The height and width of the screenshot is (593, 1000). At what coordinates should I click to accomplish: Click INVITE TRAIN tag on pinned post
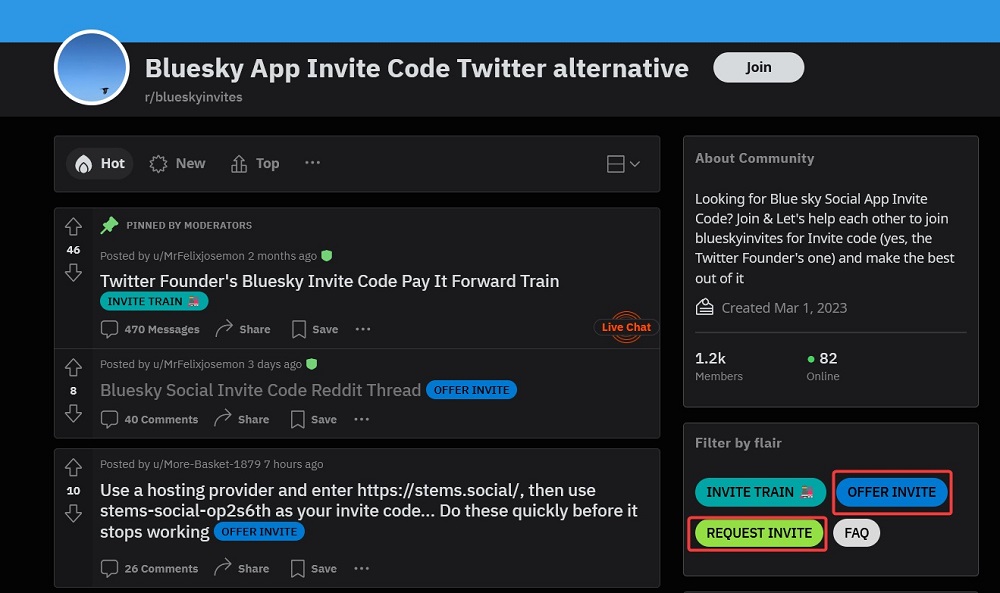tap(154, 301)
